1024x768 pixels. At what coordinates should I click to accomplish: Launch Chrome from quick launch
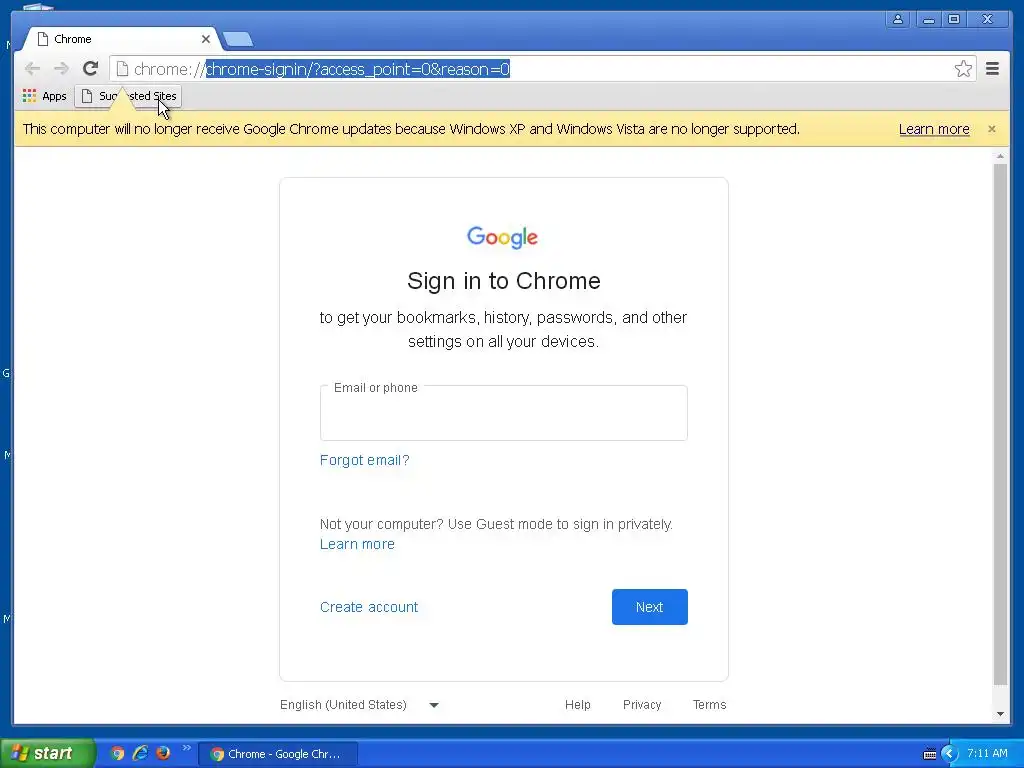tap(118, 754)
